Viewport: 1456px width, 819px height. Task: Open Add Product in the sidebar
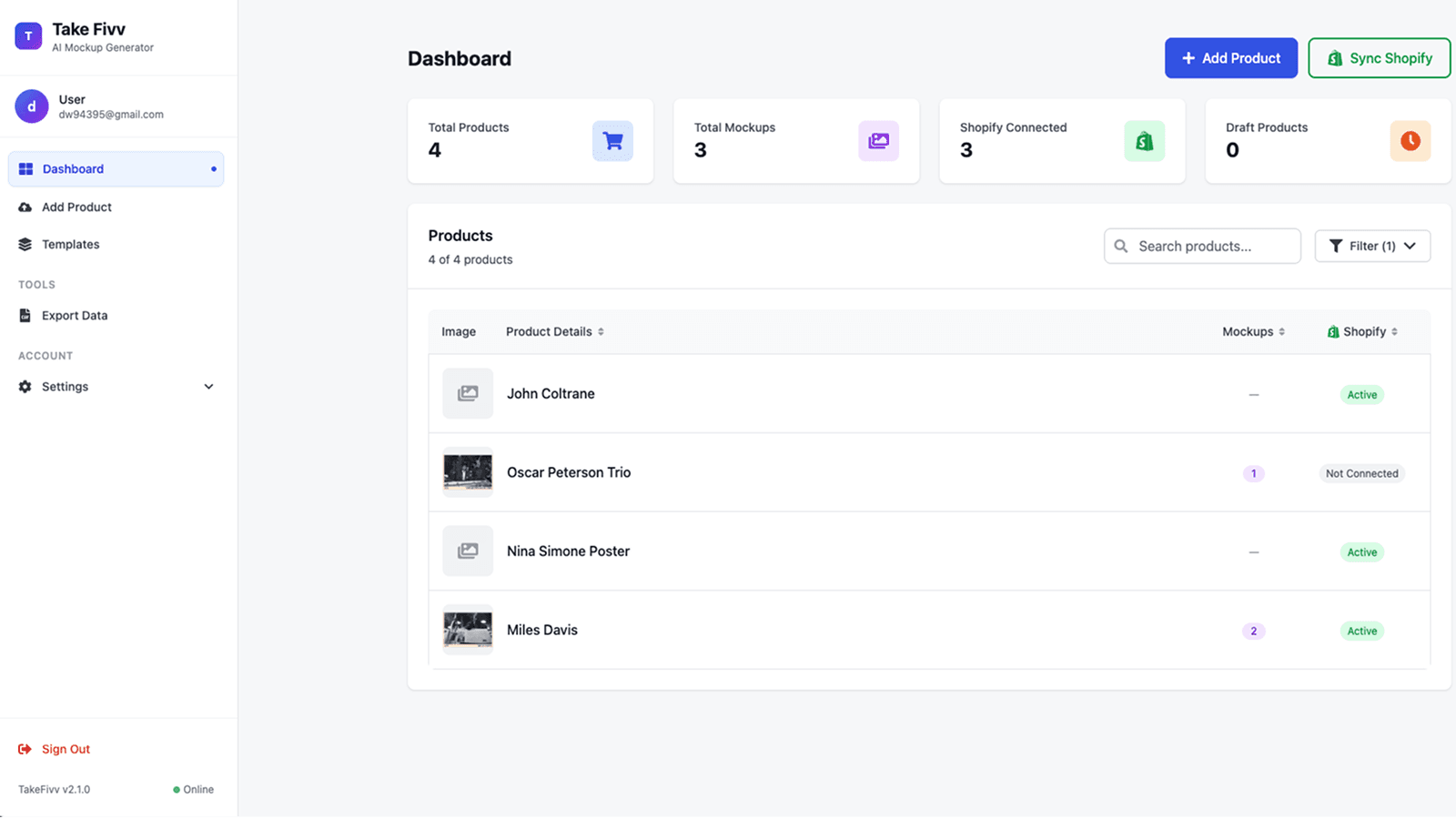click(x=116, y=207)
